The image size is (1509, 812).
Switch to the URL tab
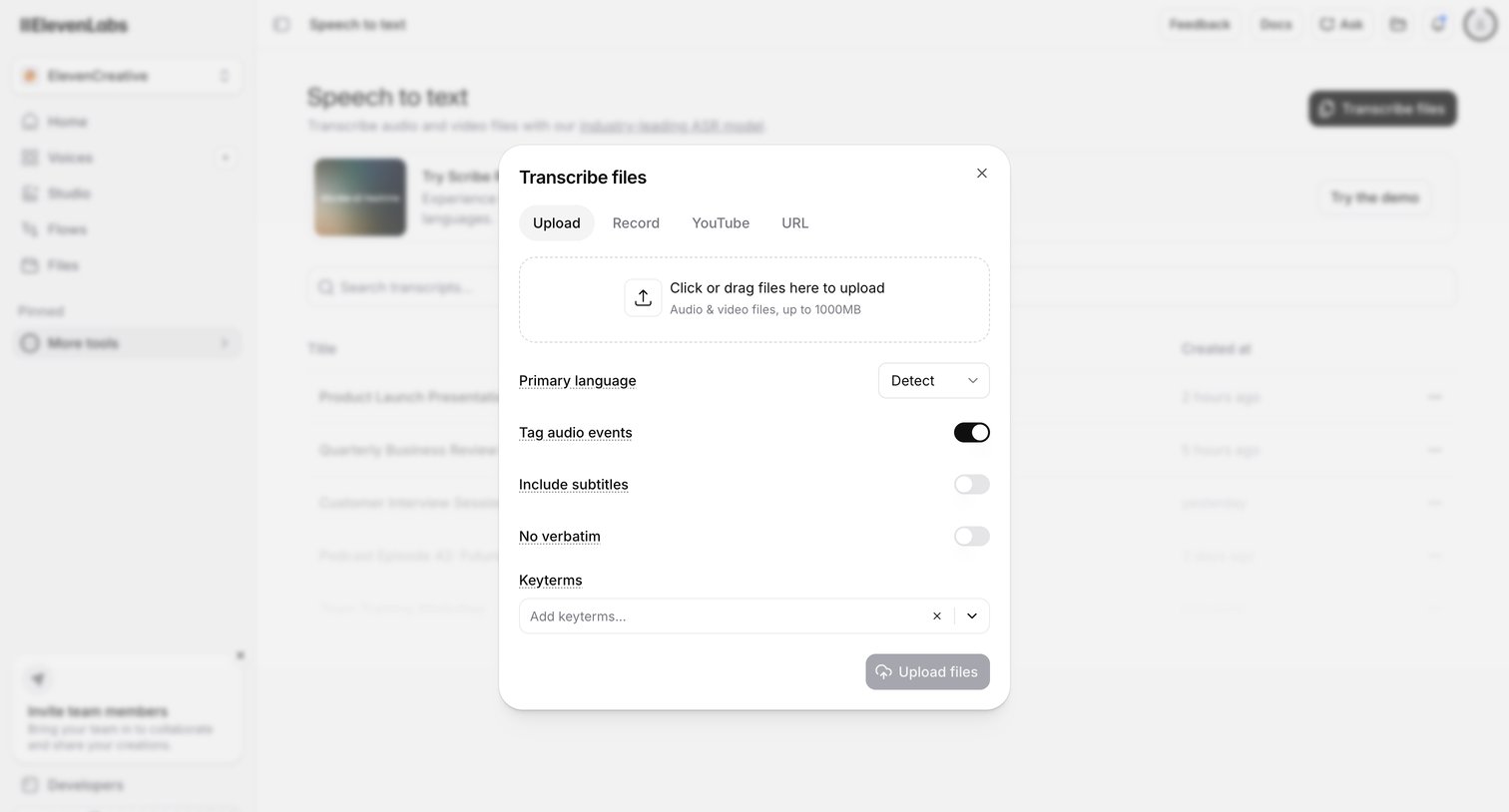pos(795,223)
